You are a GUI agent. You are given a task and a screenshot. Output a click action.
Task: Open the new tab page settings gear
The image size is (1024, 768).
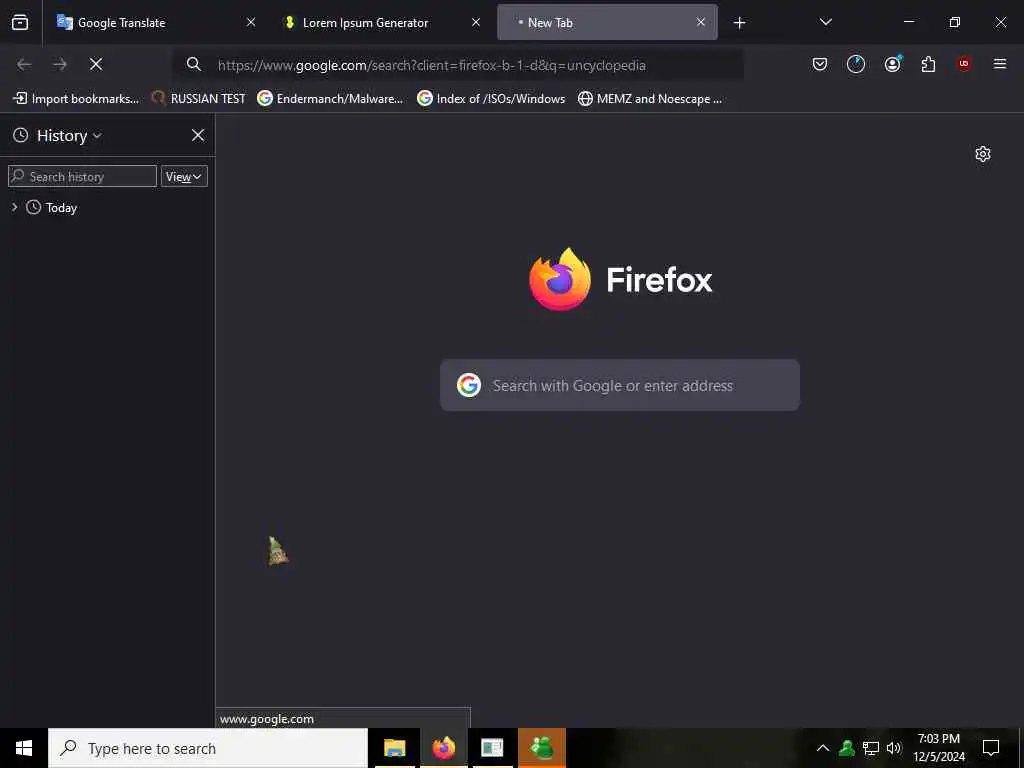tap(983, 154)
